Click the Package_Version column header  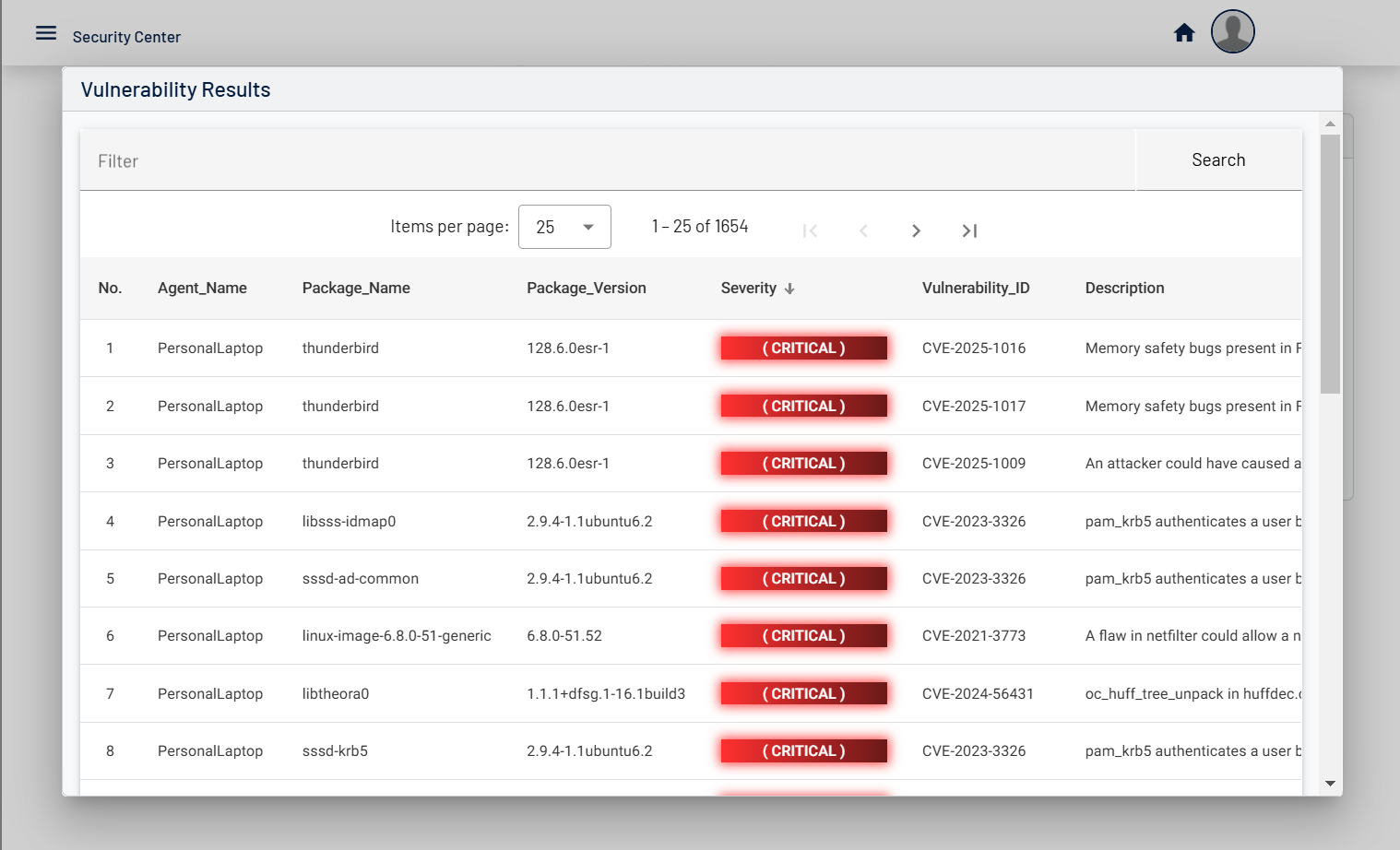[586, 289]
